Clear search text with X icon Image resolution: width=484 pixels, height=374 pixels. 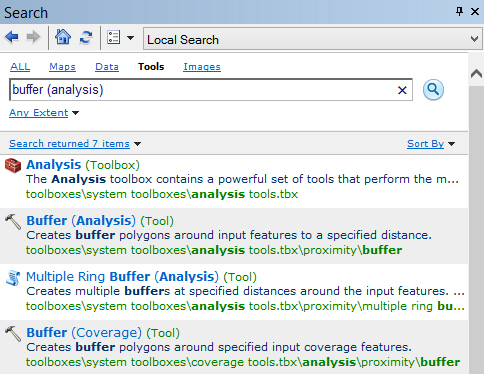click(402, 90)
